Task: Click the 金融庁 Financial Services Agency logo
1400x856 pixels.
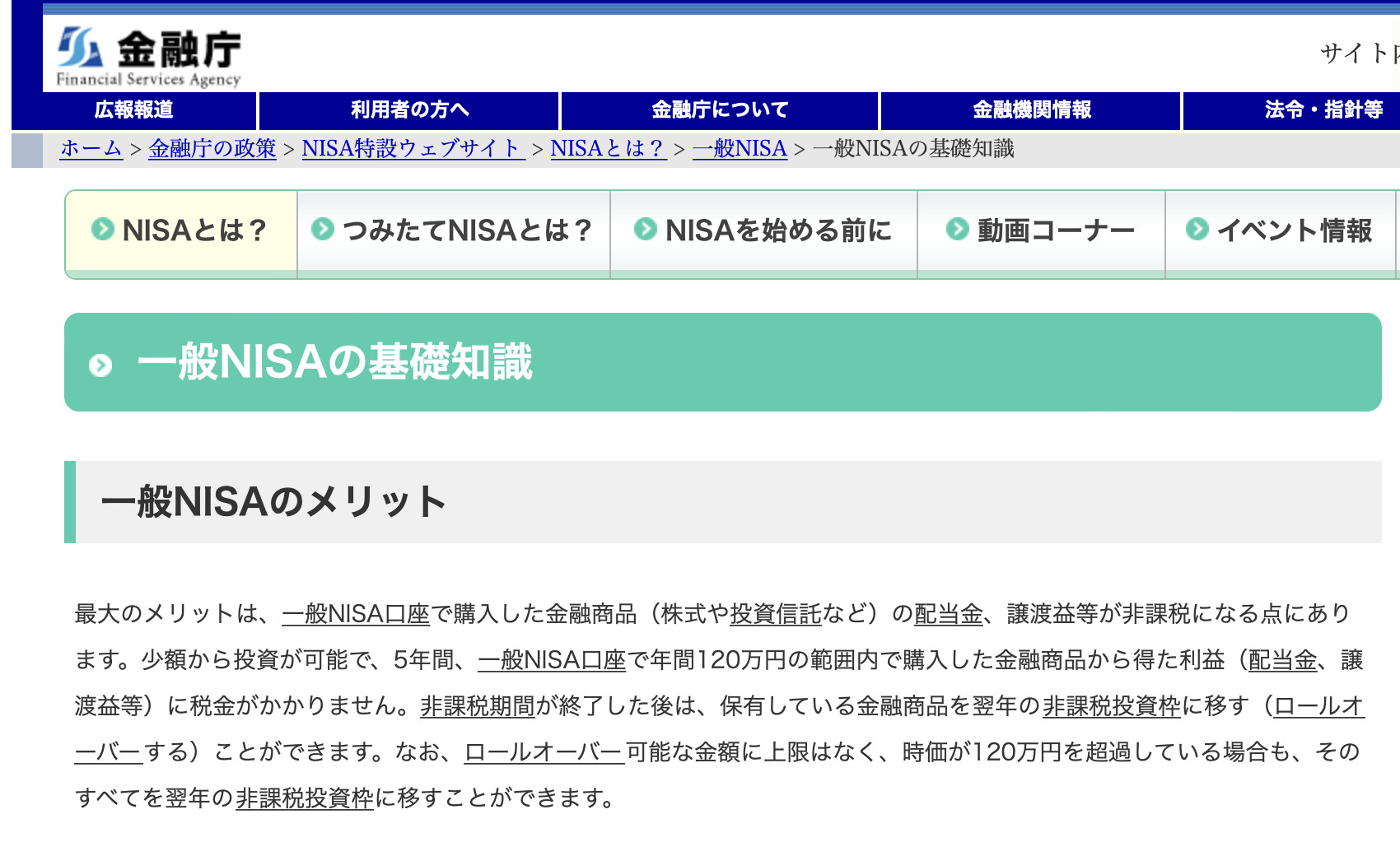Action: click(x=149, y=56)
